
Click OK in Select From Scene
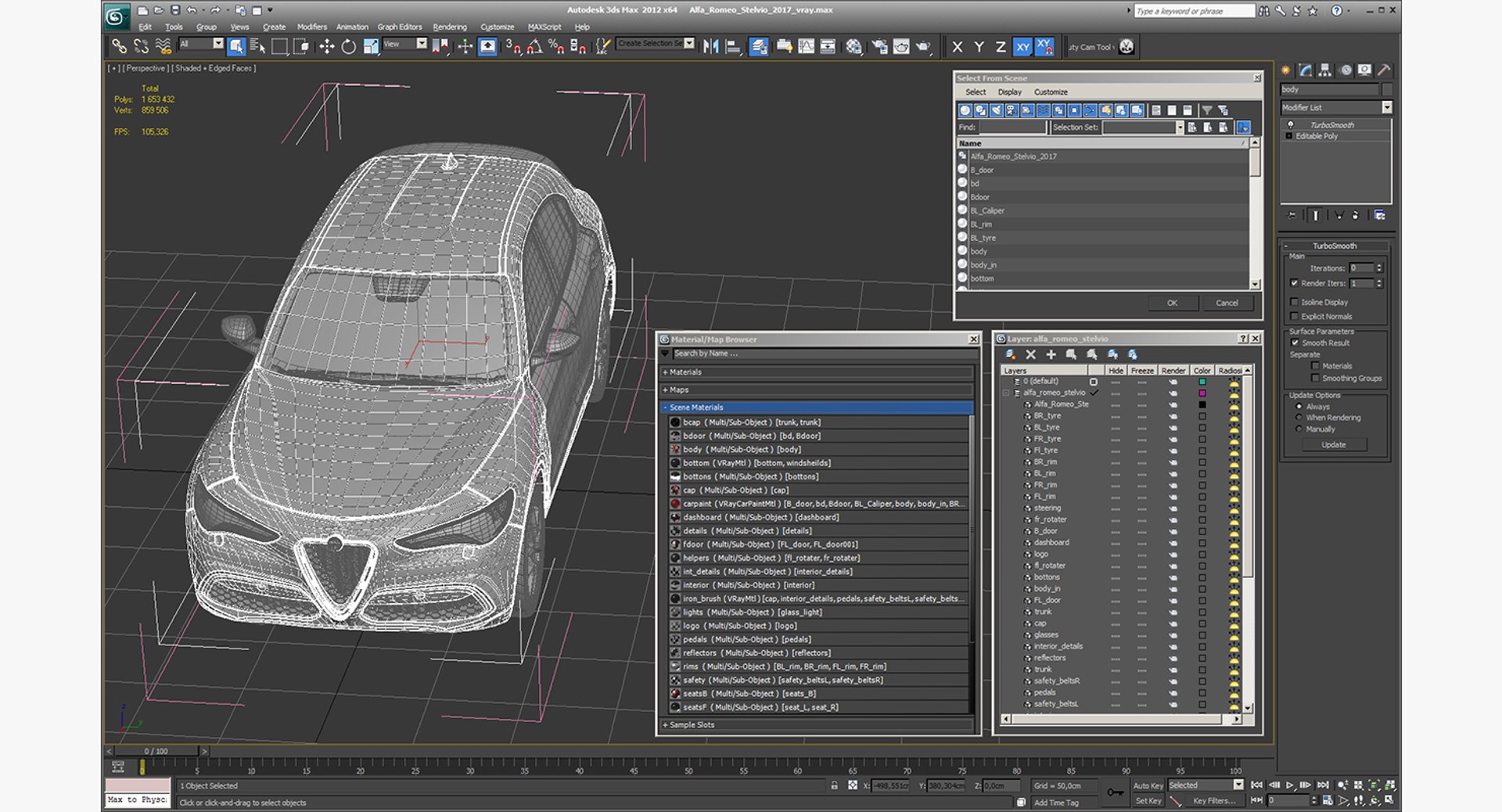tap(1172, 303)
